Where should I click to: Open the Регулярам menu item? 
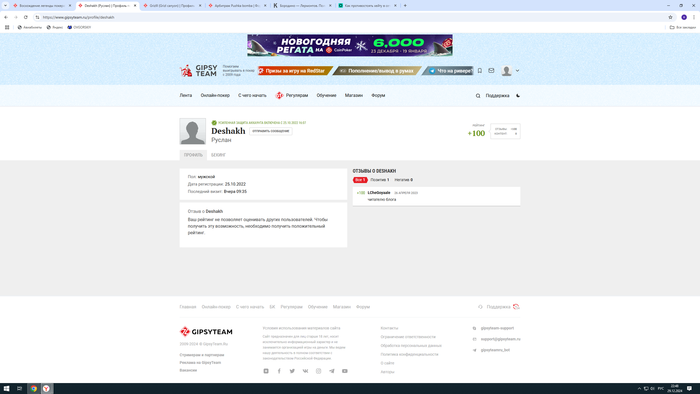click(292, 95)
